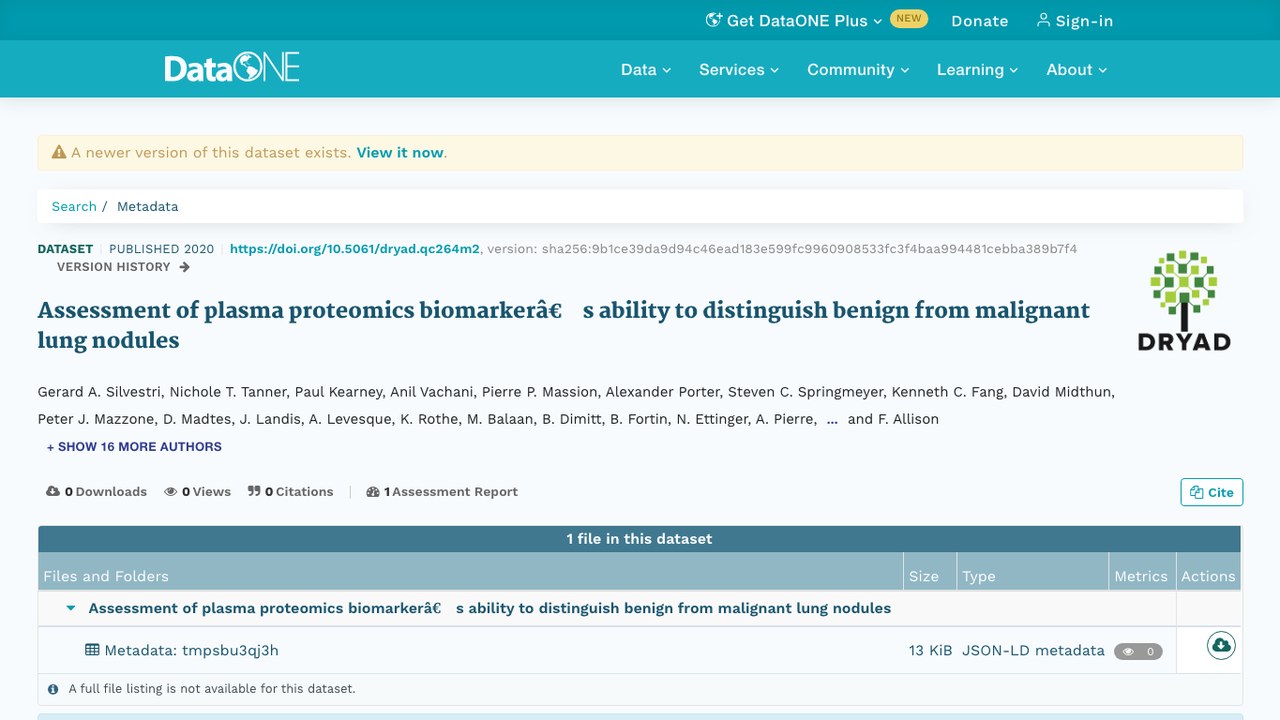Open the 1 Assessment Report link
Image resolution: width=1280 pixels, height=720 pixels.
click(442, 492)
